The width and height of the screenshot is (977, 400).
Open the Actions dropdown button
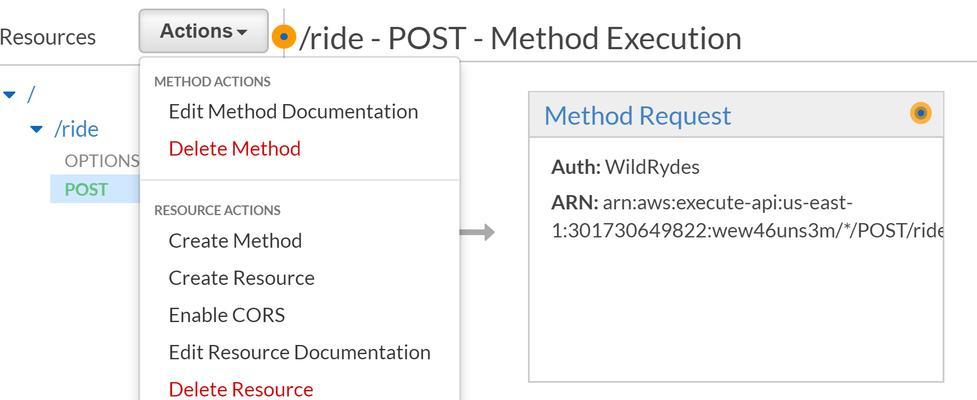[x=203, y=31]
